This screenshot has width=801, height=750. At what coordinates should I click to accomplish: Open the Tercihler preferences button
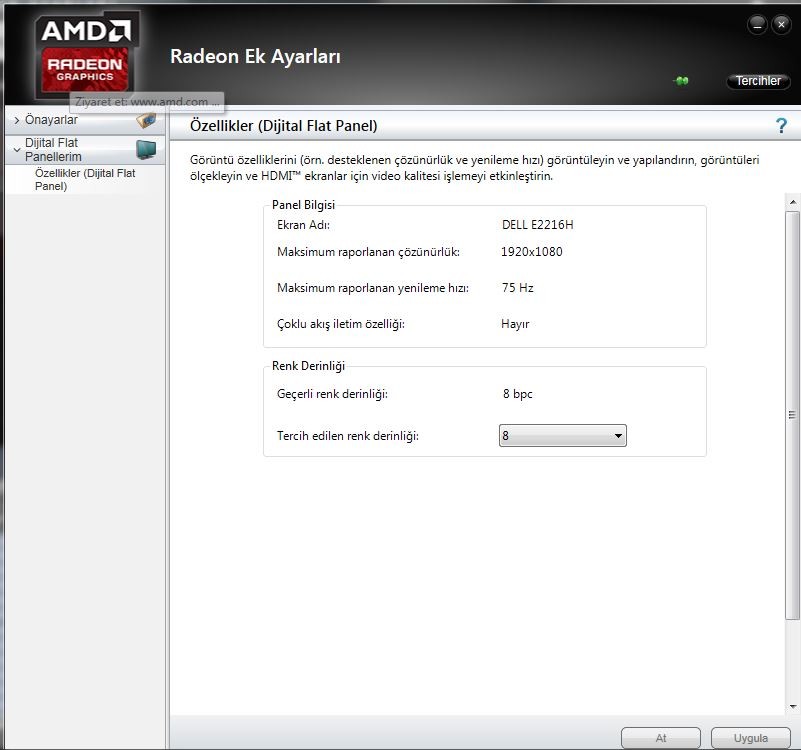pyautogui.click(x=758, y=81)
